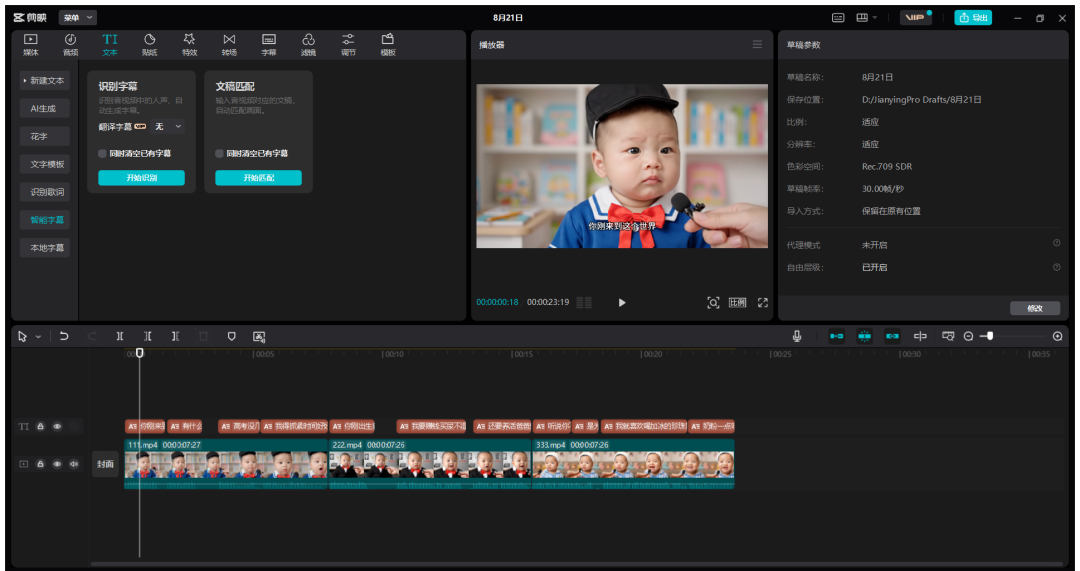Click the microphone record icon
This screenshot has height=571, width=1080.
797,337
